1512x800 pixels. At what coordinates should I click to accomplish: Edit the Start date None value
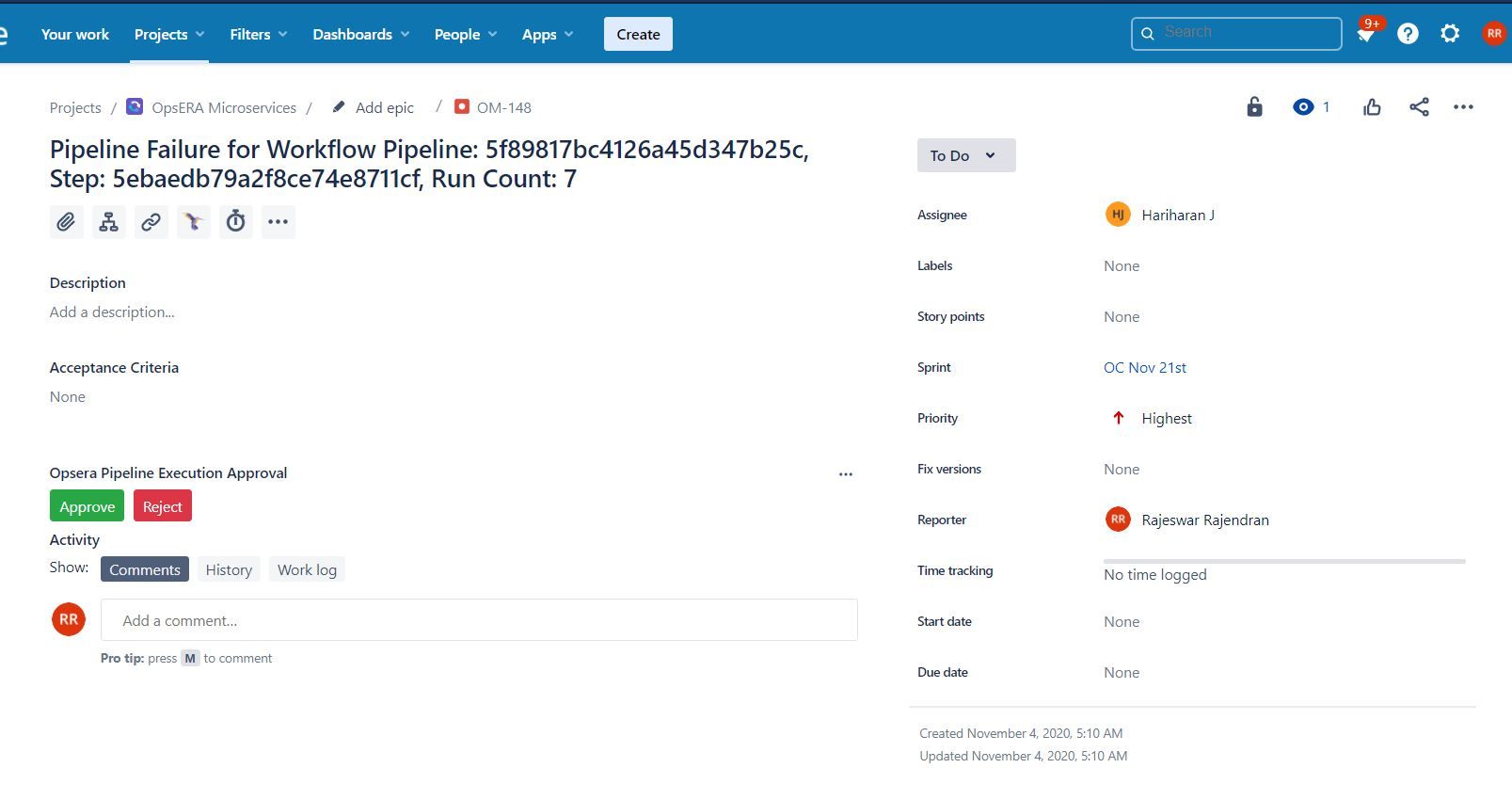(x=1122, y=621)
